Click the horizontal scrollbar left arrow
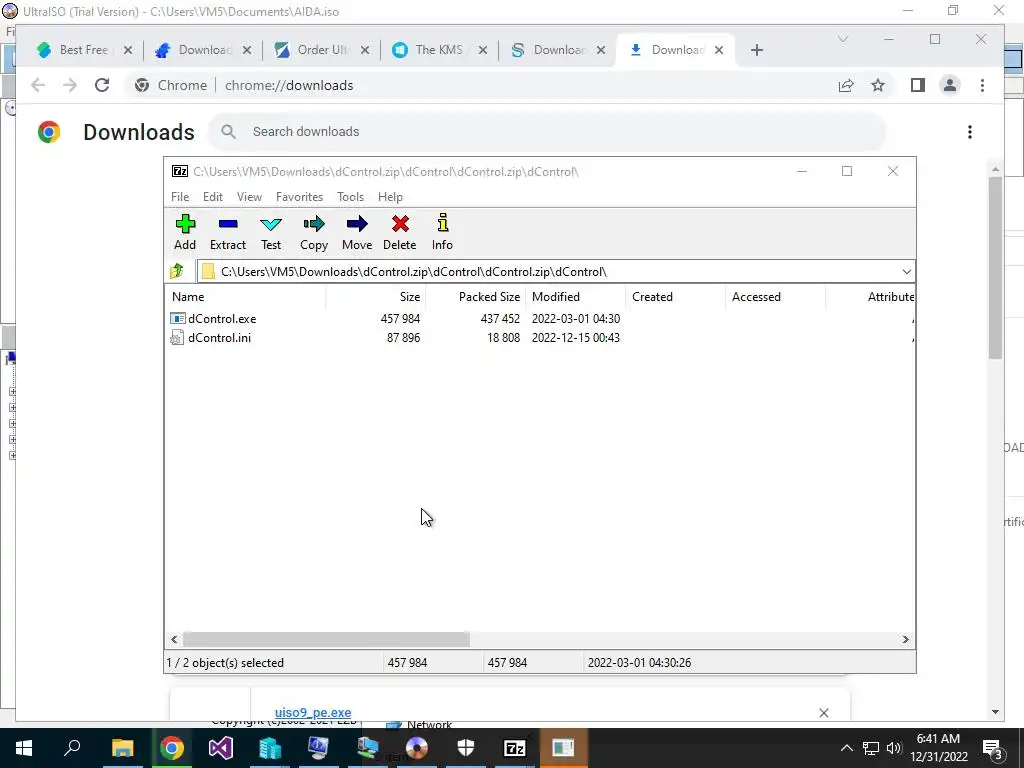 [174, 639]
